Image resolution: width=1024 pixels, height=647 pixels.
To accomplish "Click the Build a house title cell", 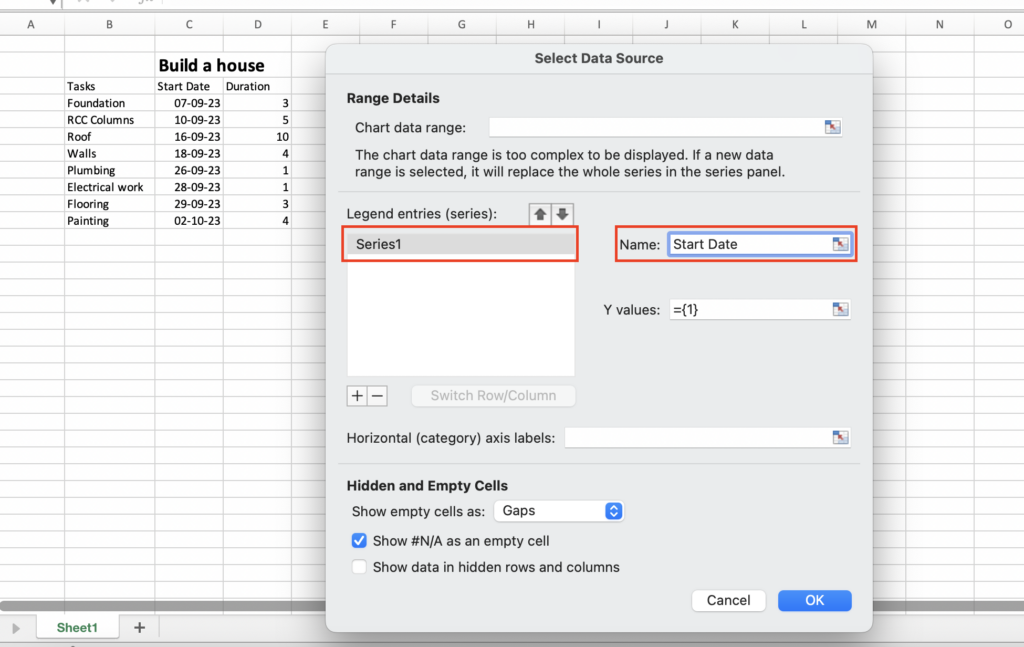I will [211, 66].
